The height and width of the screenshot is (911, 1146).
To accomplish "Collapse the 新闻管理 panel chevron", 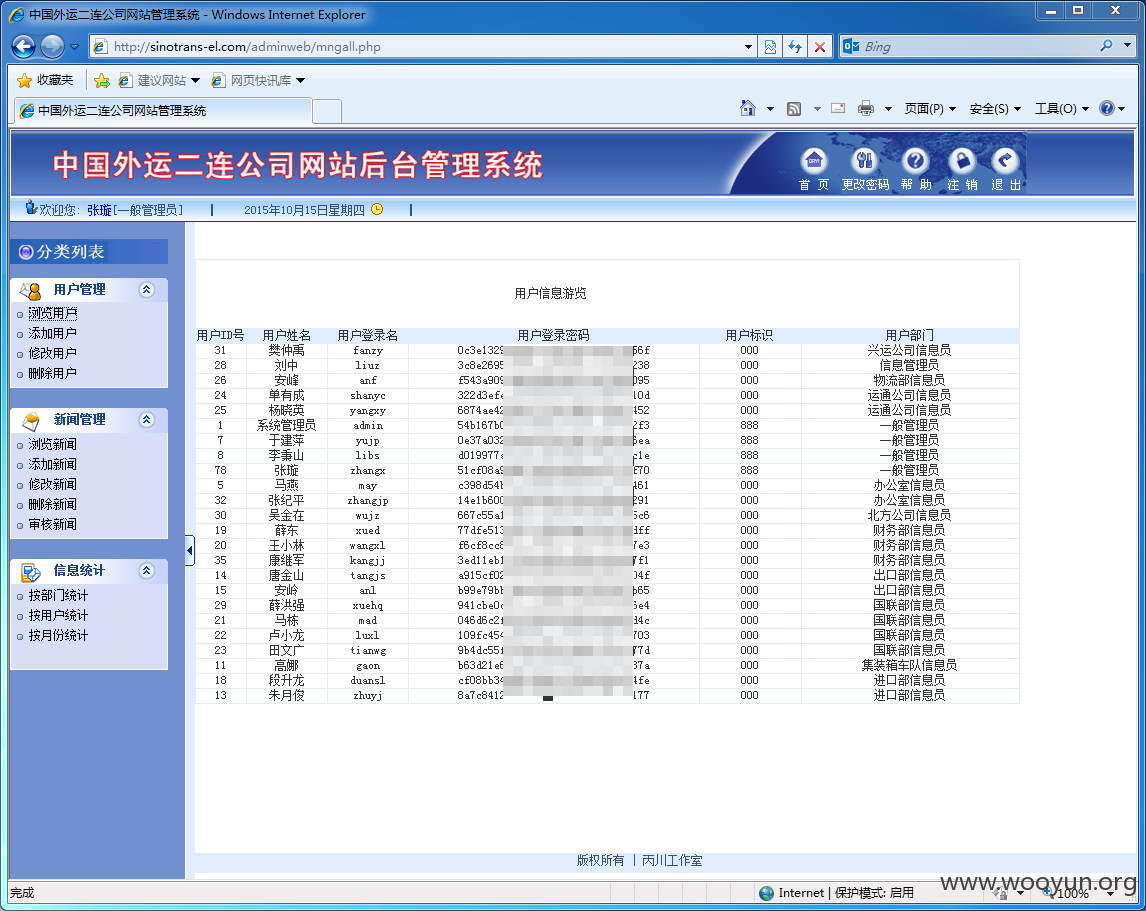I will 146,420.
